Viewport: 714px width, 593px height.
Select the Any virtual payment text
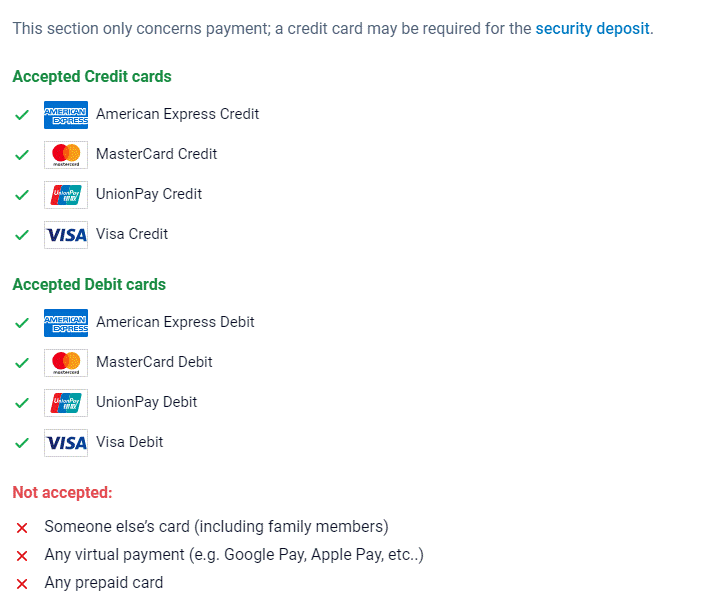(234, 554)
